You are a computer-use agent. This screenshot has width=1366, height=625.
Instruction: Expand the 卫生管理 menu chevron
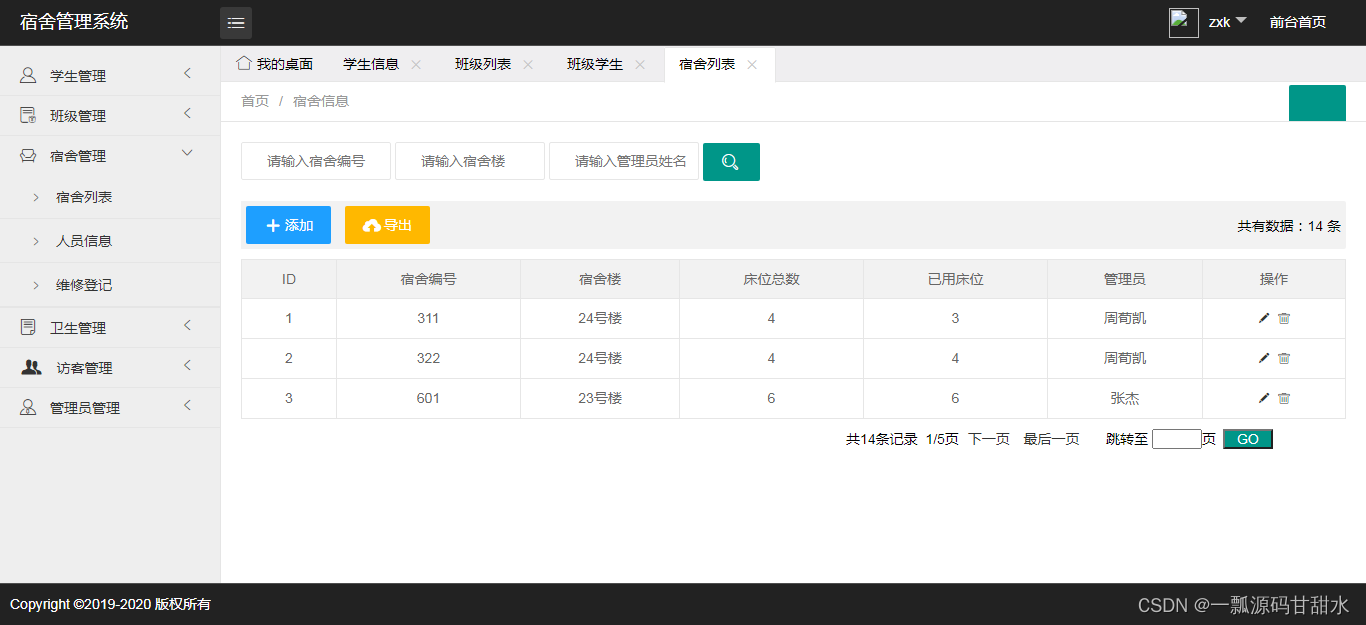click(x=187, y=326)
